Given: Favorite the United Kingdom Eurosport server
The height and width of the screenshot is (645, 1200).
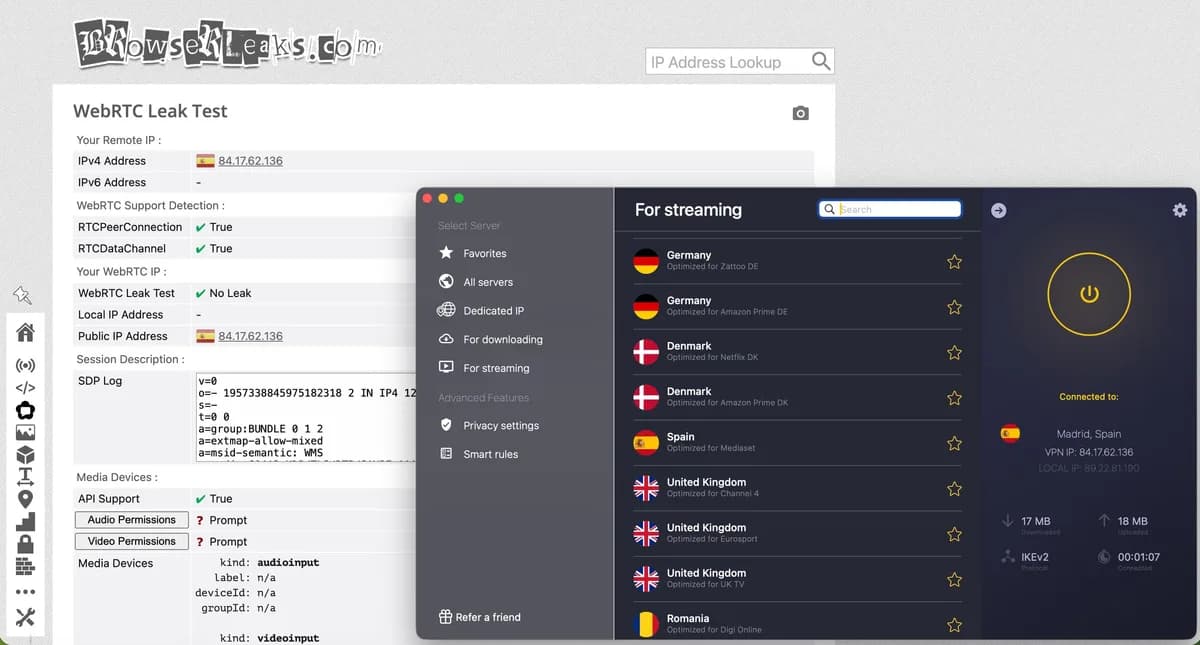Looking at the screenshot, I should pyautogui.click(x=954, y=534).
